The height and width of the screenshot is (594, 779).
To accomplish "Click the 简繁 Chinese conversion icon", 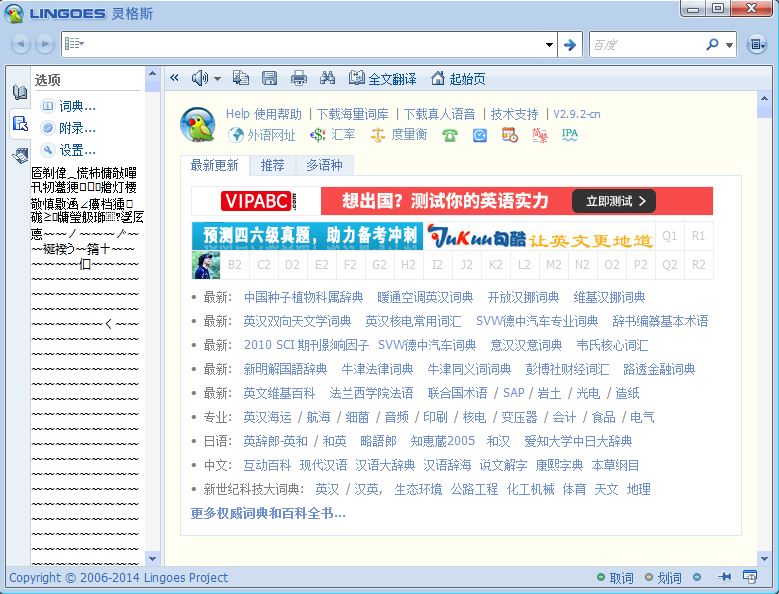I will tap(540, 135).
